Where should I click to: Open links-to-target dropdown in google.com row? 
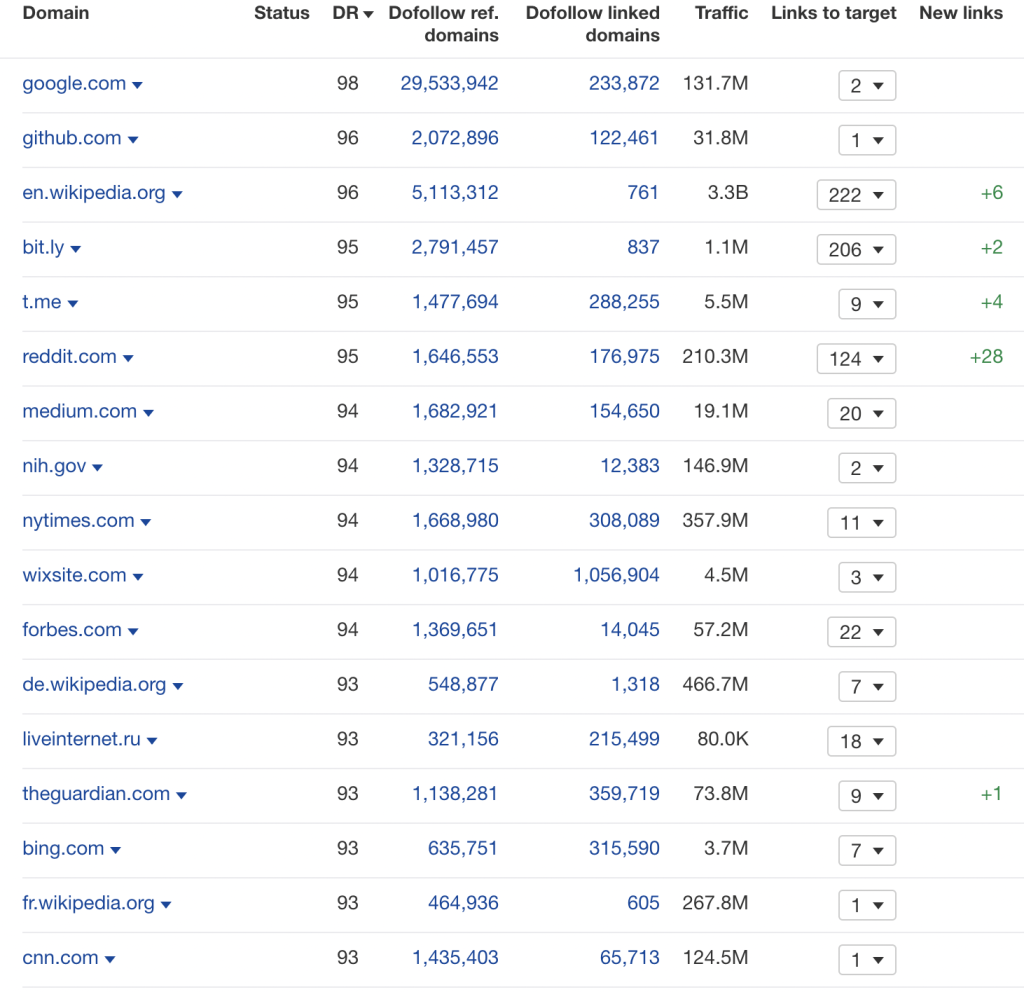tap(867, 86)
